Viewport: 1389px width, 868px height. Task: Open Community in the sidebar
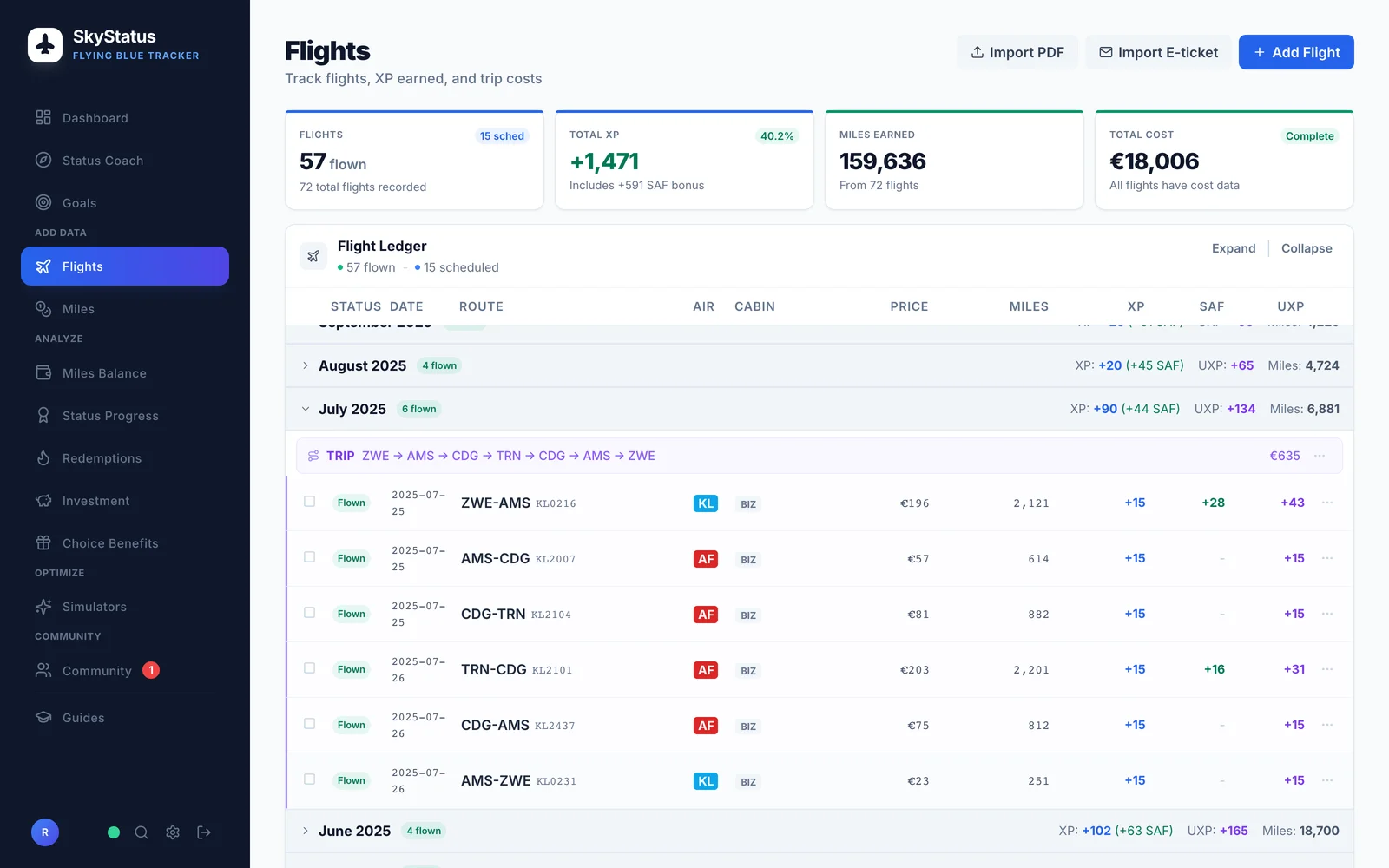(125, 670)
